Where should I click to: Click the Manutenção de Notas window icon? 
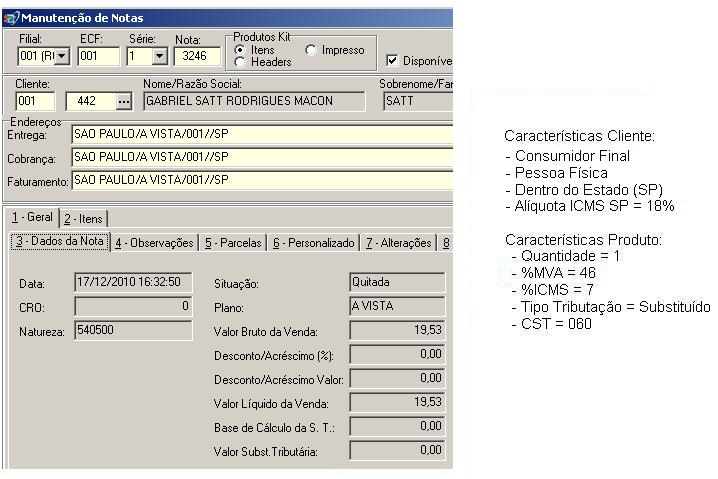[x=11, y=18]
